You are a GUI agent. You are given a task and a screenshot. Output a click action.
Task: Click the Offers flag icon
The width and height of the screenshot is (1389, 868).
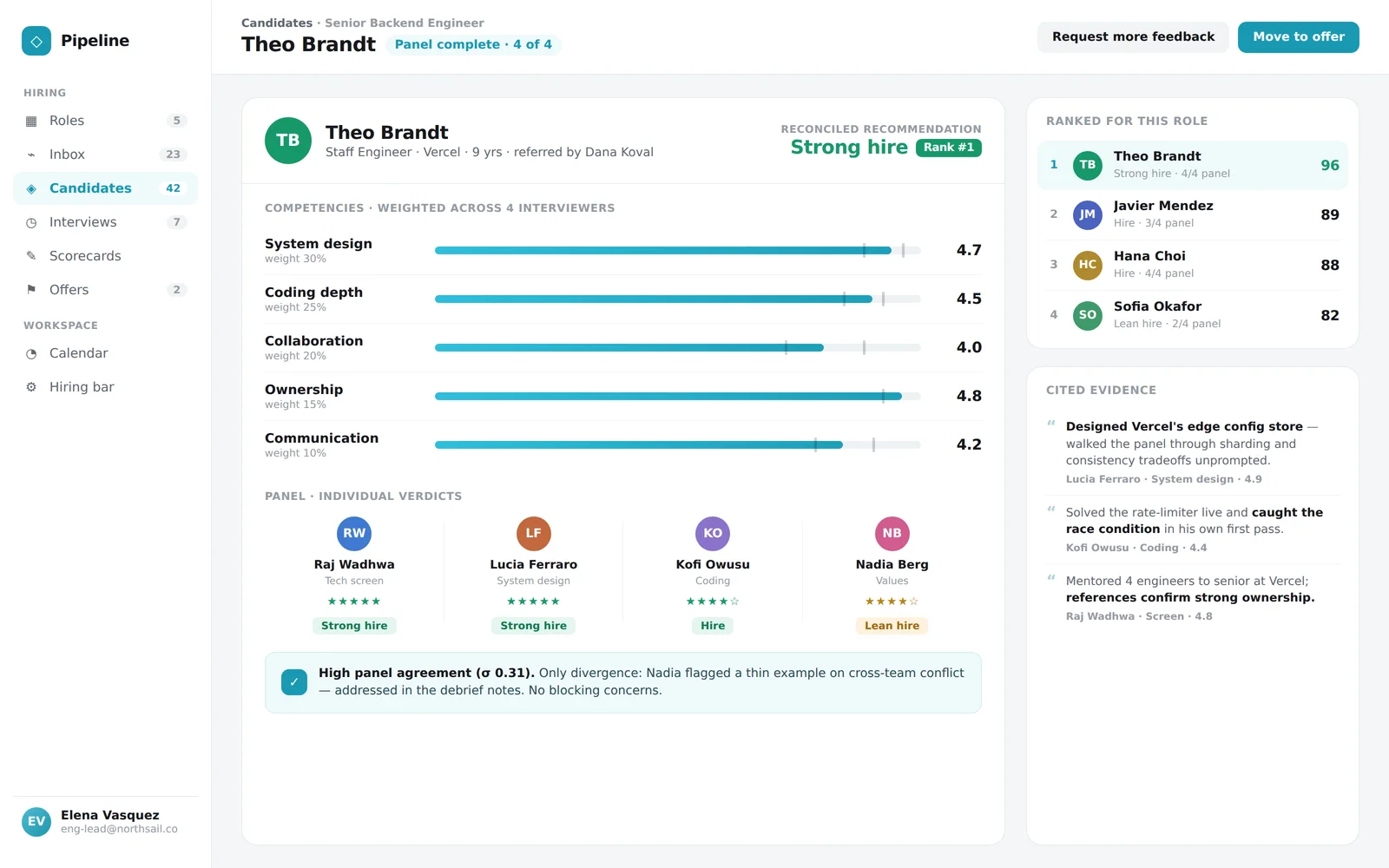(x=31, y=290)
